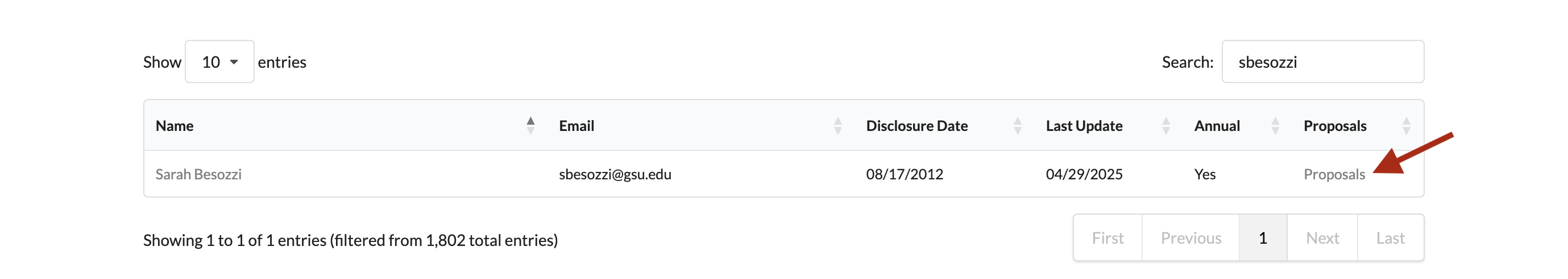Sort by the Name column header
Screen dimensions: 1568x279
[x=175, y=125]
